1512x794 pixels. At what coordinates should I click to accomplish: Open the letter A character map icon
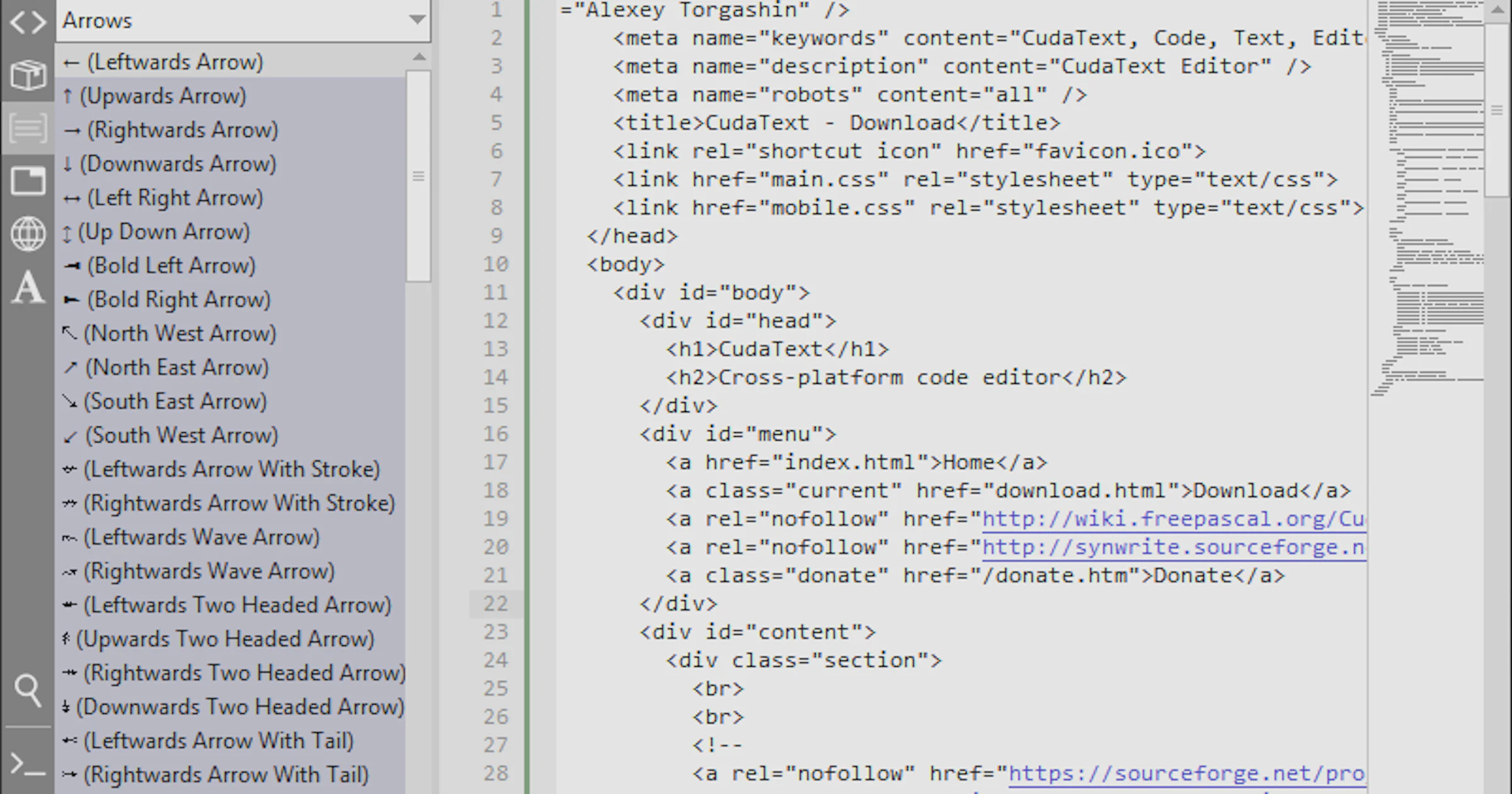[x=28, y=287]
